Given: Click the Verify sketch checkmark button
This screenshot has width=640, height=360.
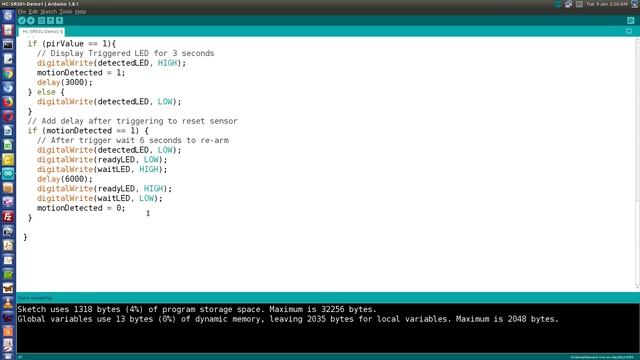Looking at the screenshot, I should (22, 20).
